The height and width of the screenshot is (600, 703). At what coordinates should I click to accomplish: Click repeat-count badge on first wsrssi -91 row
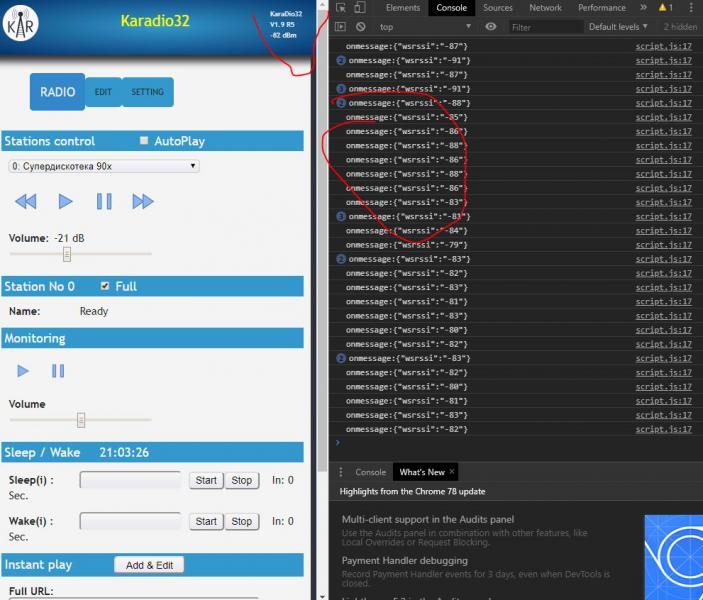coord(341,61)
